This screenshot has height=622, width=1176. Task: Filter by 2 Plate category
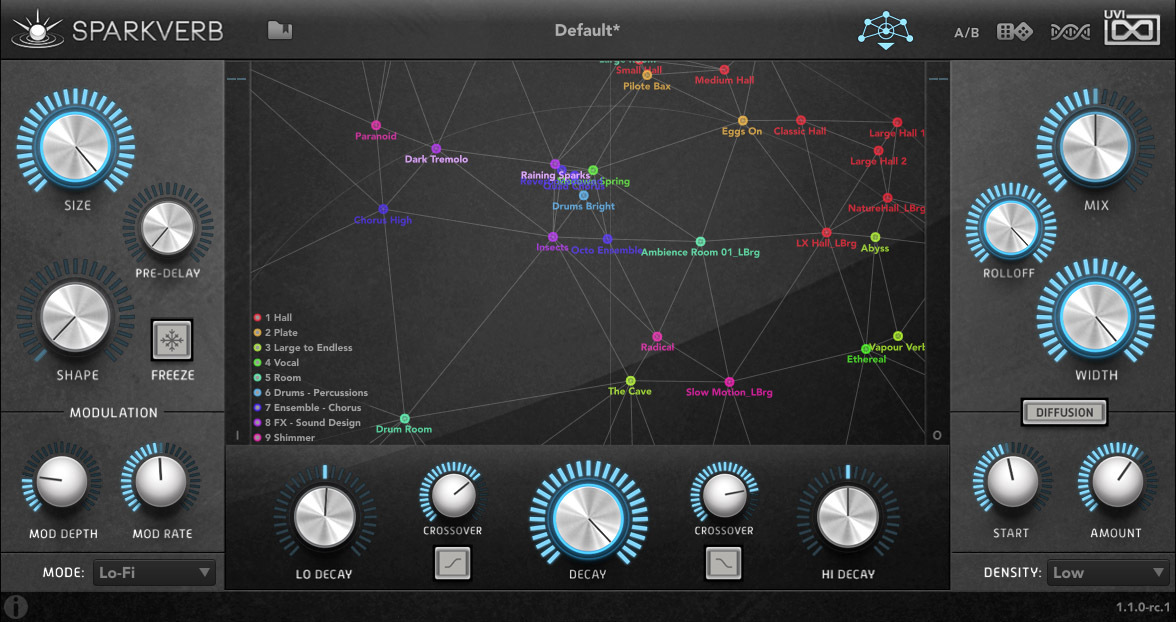276,332
